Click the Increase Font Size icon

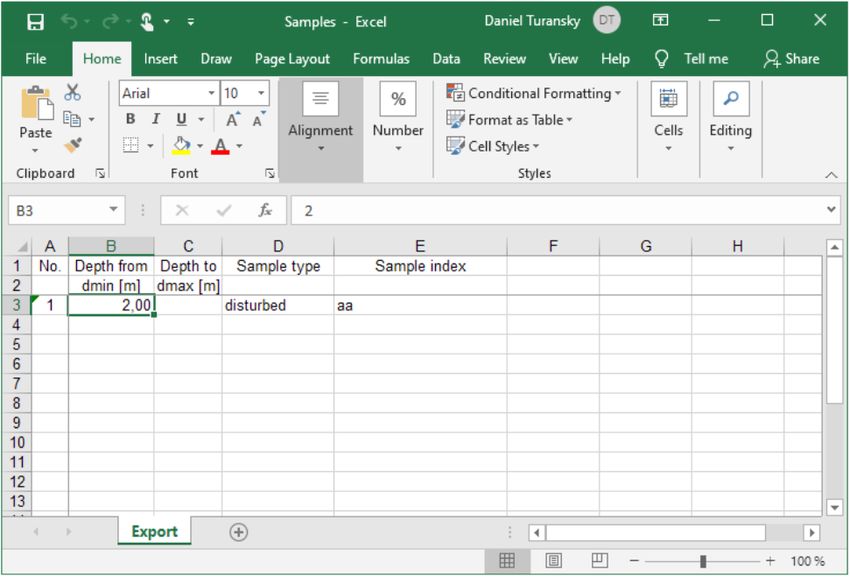(233, 120)
